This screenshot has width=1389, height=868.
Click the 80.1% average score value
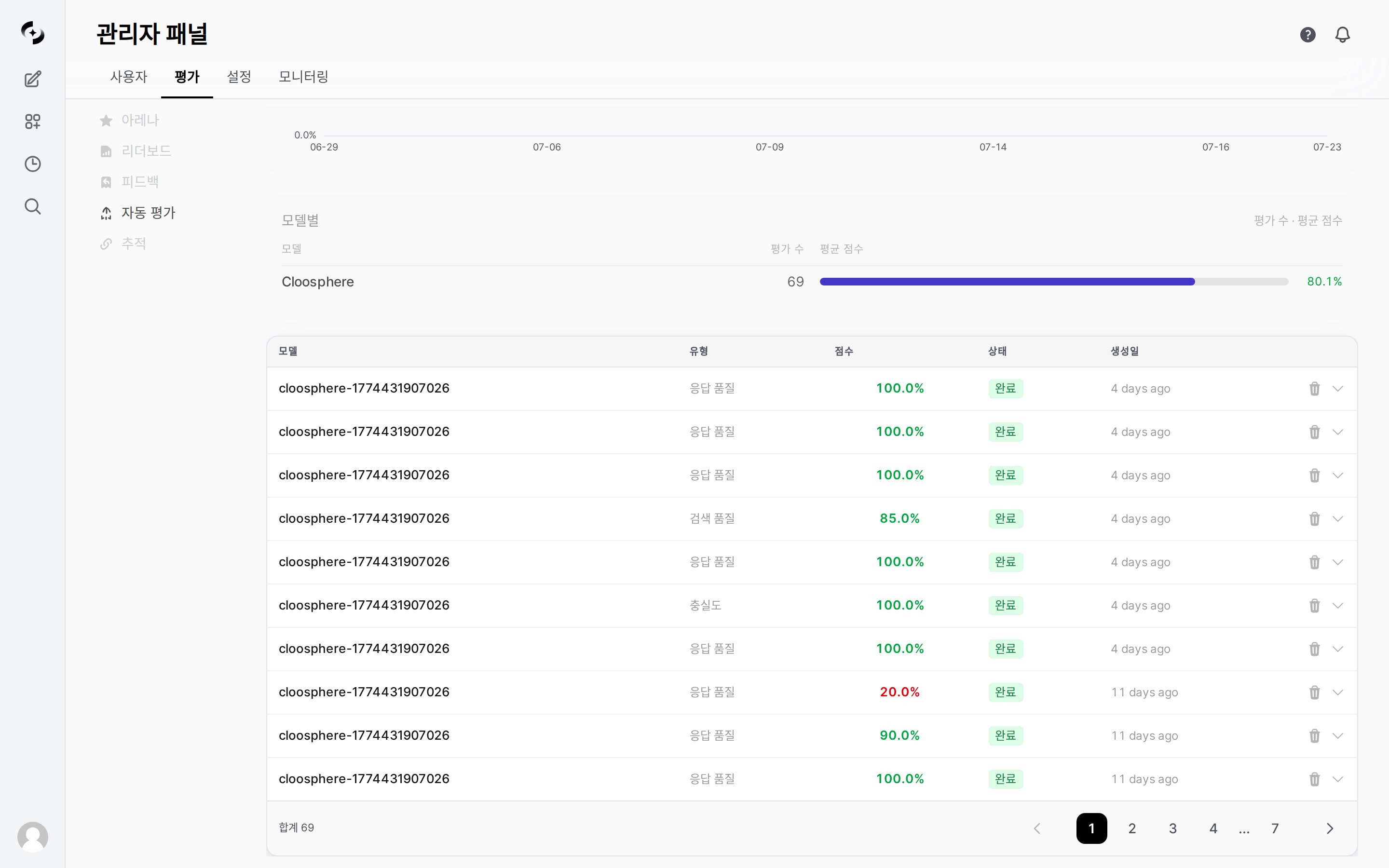tap(1324, 281)
